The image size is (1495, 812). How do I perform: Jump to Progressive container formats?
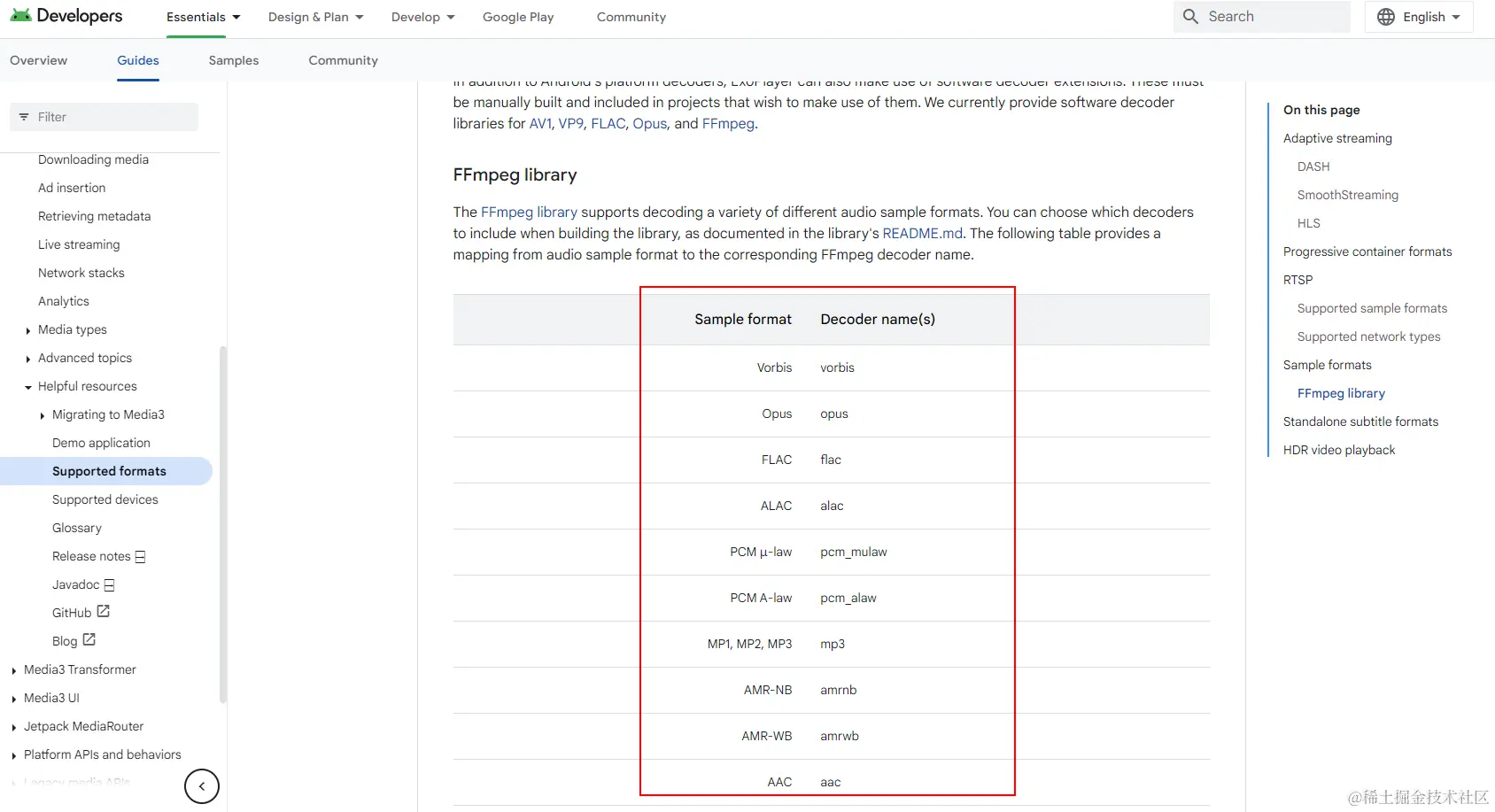pos(1367,251)
